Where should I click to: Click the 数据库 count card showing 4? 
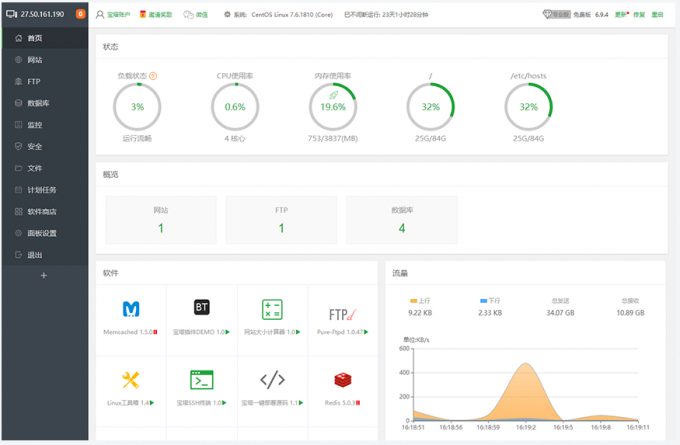[x=401, y=220]
